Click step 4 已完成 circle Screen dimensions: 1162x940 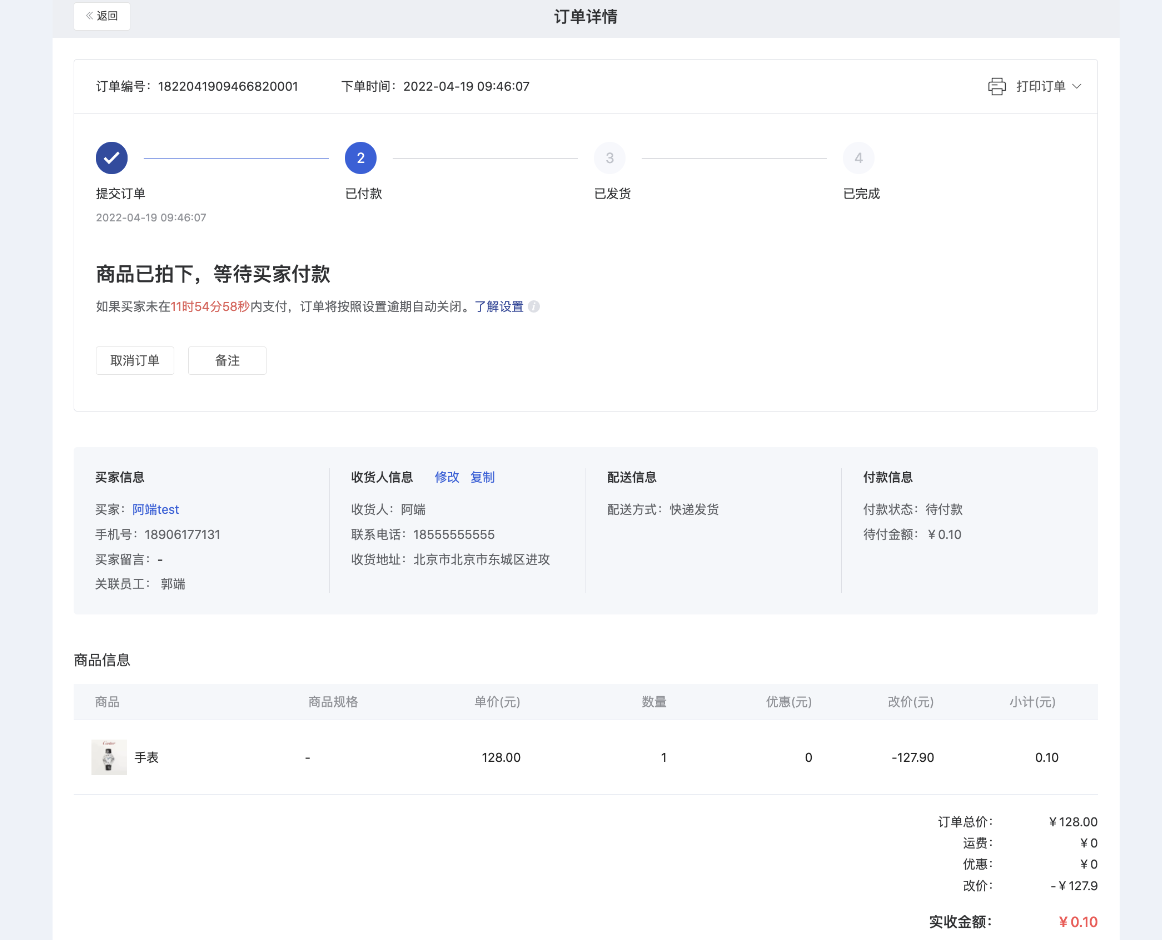[x=859, y=158]
